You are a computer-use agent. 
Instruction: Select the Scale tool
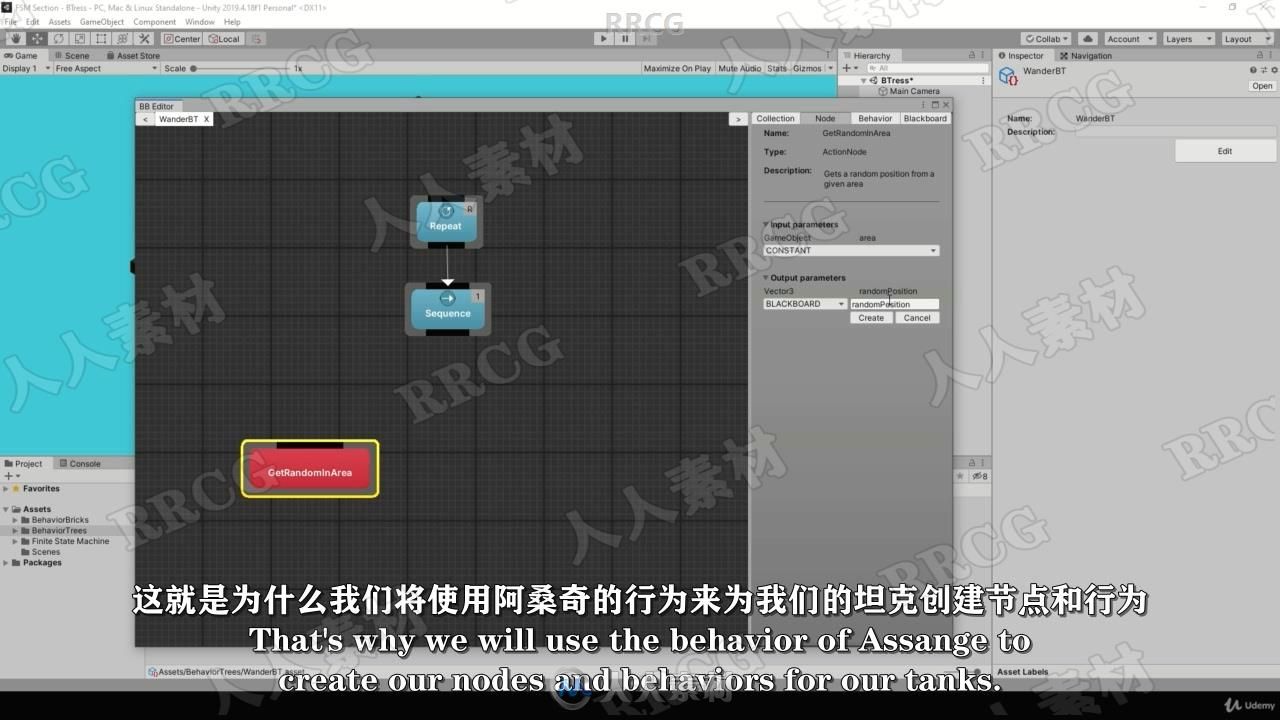point(80,39)
